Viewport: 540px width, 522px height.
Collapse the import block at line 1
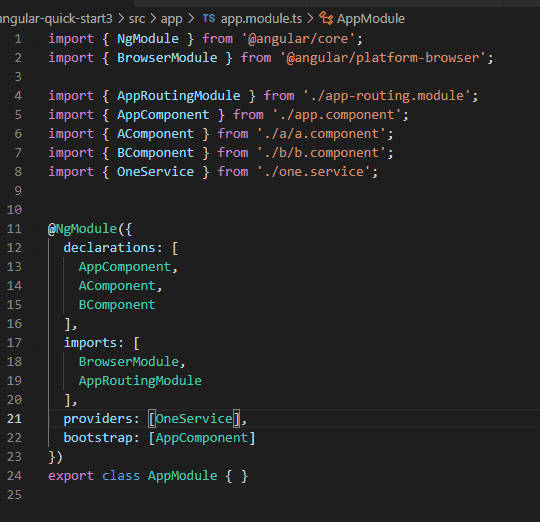click(x=38, y=39)
